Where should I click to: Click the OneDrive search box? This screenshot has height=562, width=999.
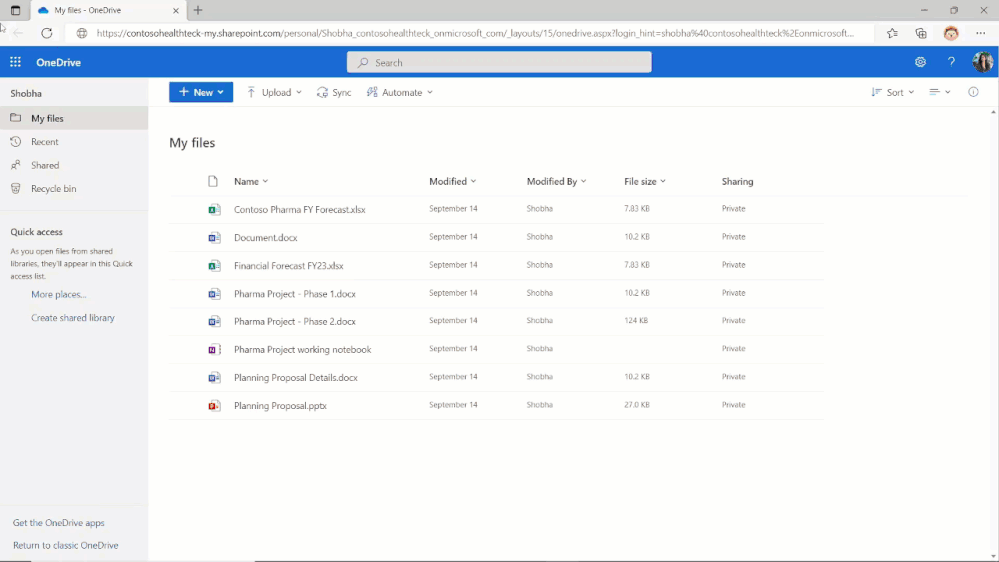coord(499,62)
